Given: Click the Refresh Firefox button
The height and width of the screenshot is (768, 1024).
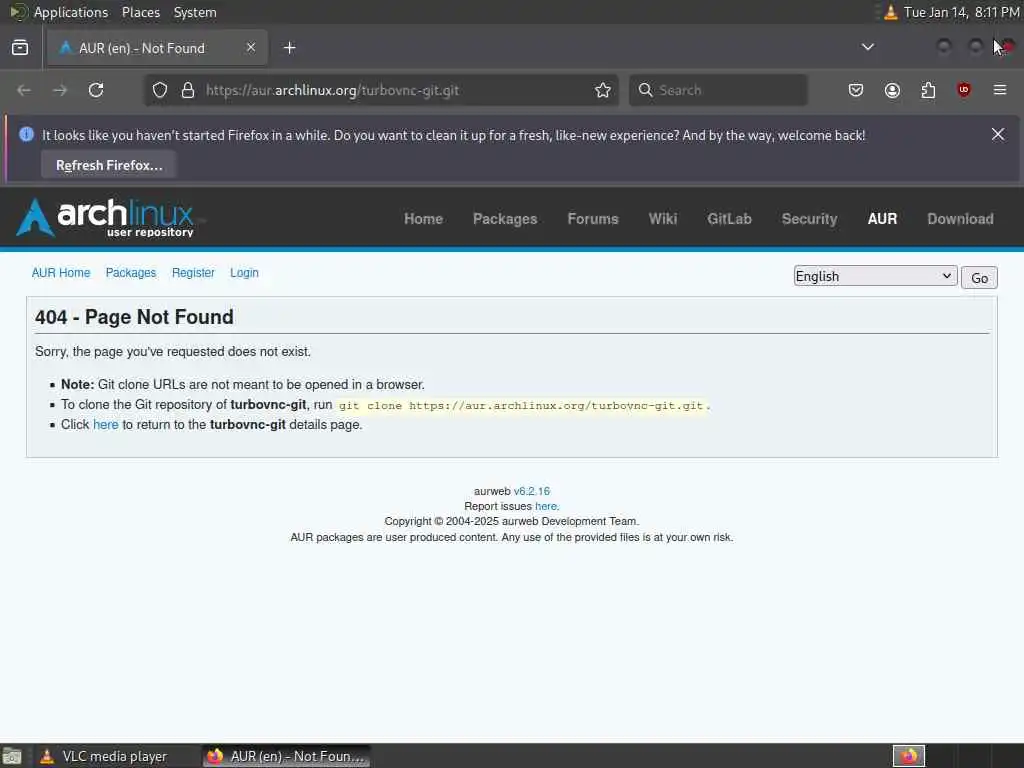Looking at the screenshot, I should 109,165.
